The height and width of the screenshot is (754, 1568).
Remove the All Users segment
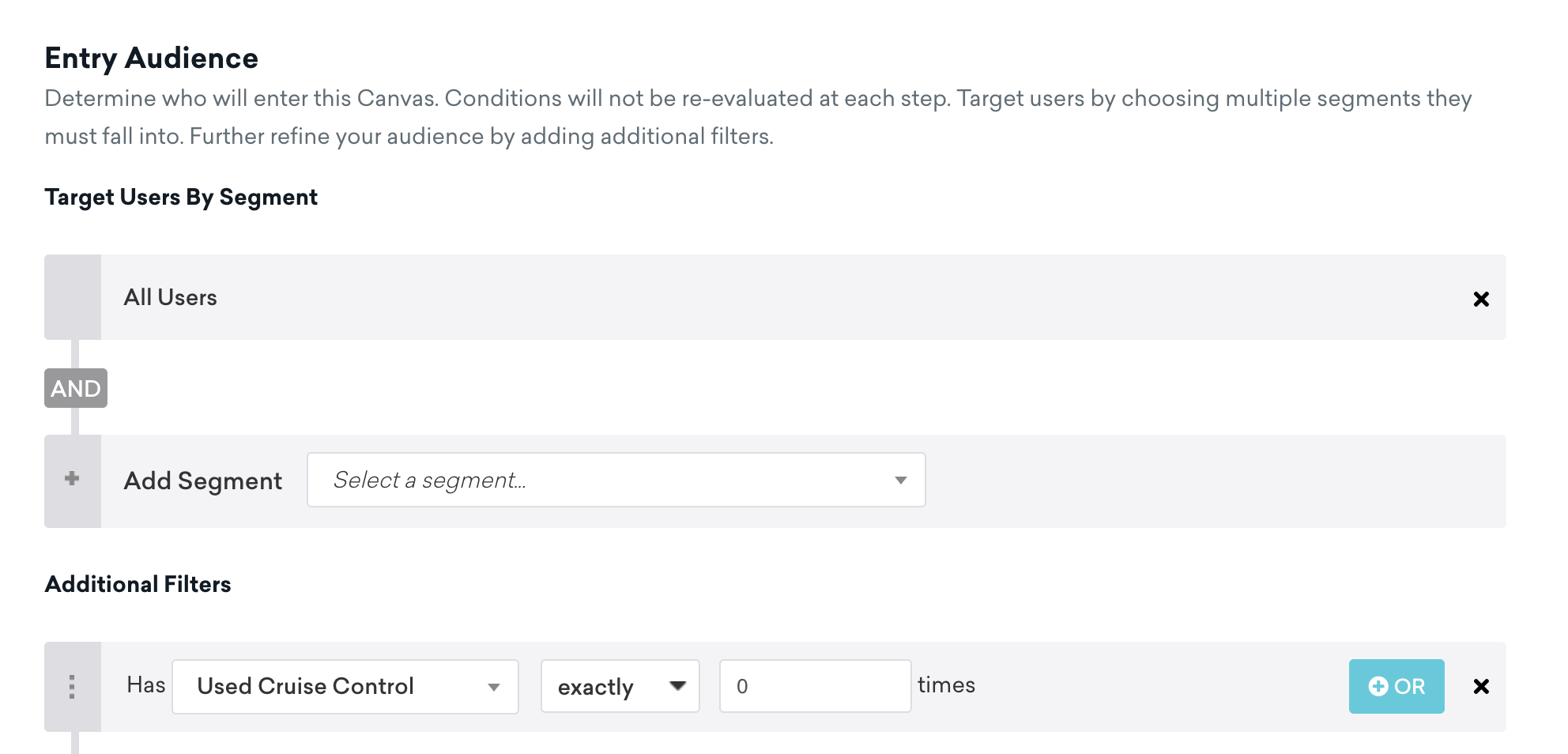(x=1481, y=299)
